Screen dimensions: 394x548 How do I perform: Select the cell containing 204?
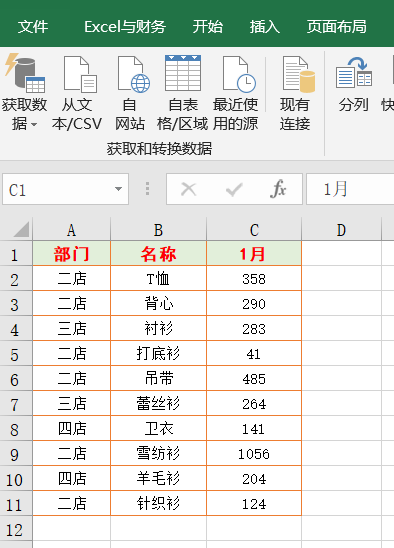click(x=254, y=478)
